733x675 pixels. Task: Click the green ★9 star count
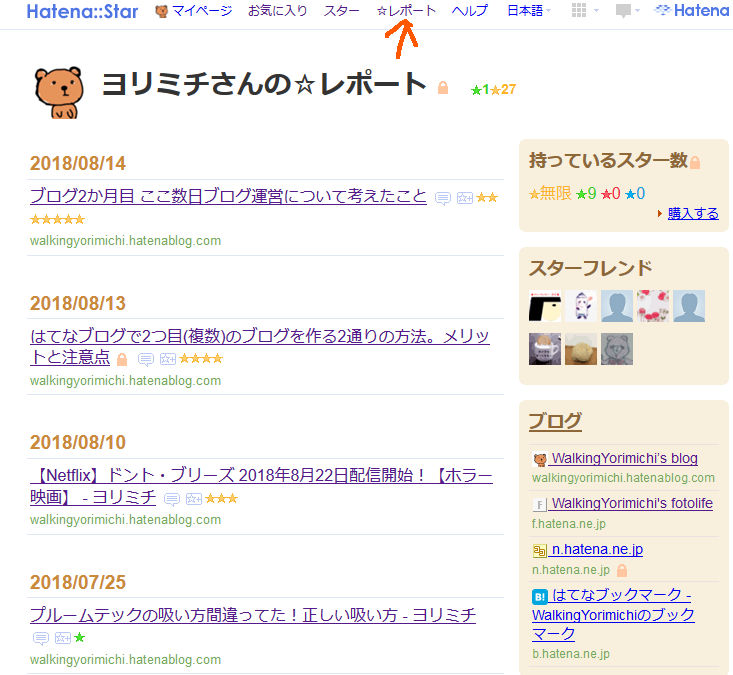pos(586,193)
